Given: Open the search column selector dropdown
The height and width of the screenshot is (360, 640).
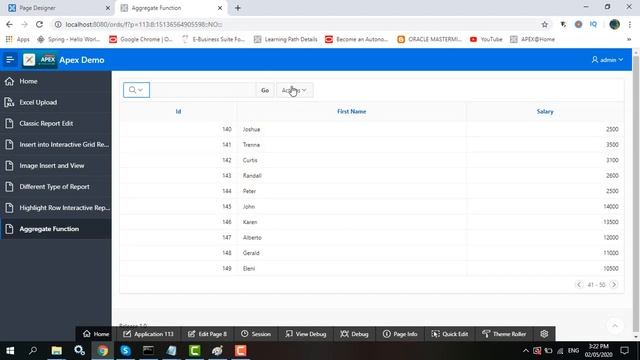Looking at the screenshot, I should (x=136, y=90).
